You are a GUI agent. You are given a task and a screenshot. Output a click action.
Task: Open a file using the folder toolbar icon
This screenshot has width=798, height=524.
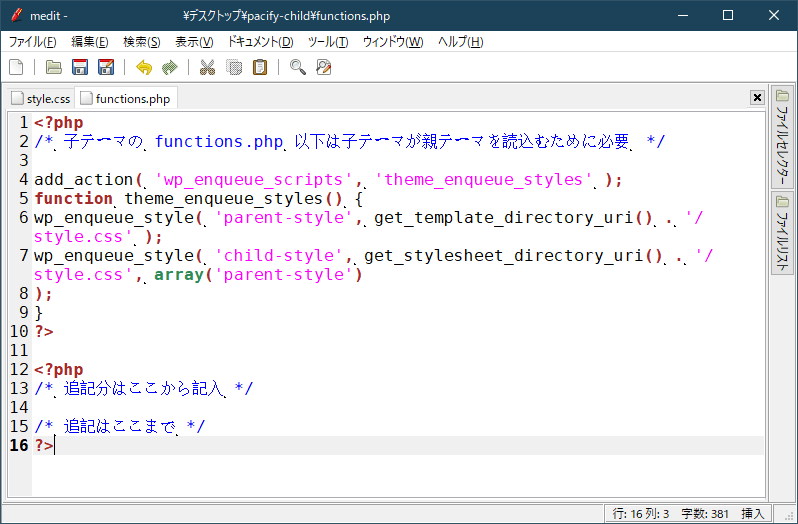(x=53, y=67)
